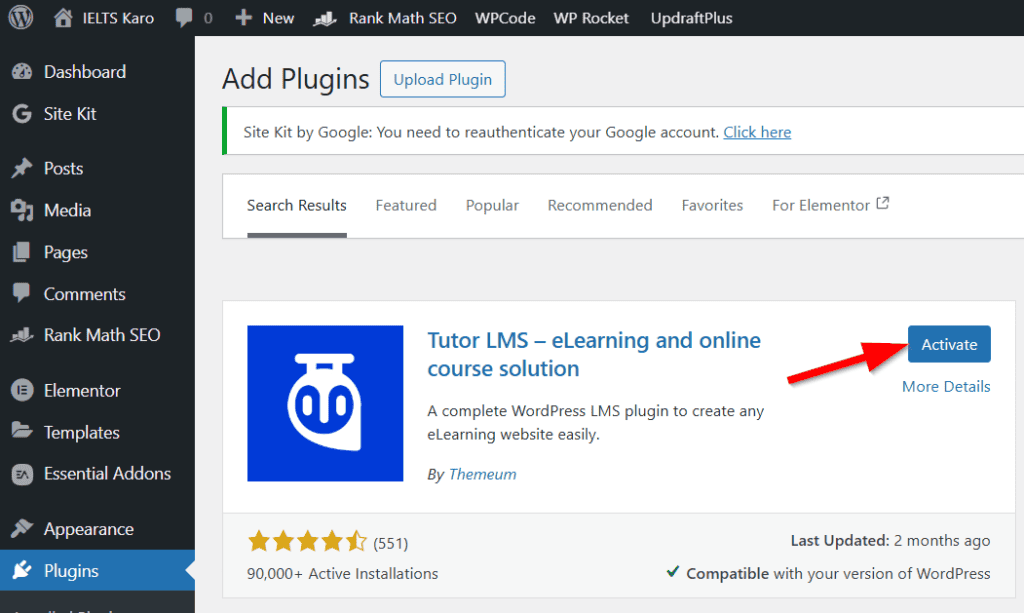
Task: Switch to the Recommended tab
Action: coord(600,205)
